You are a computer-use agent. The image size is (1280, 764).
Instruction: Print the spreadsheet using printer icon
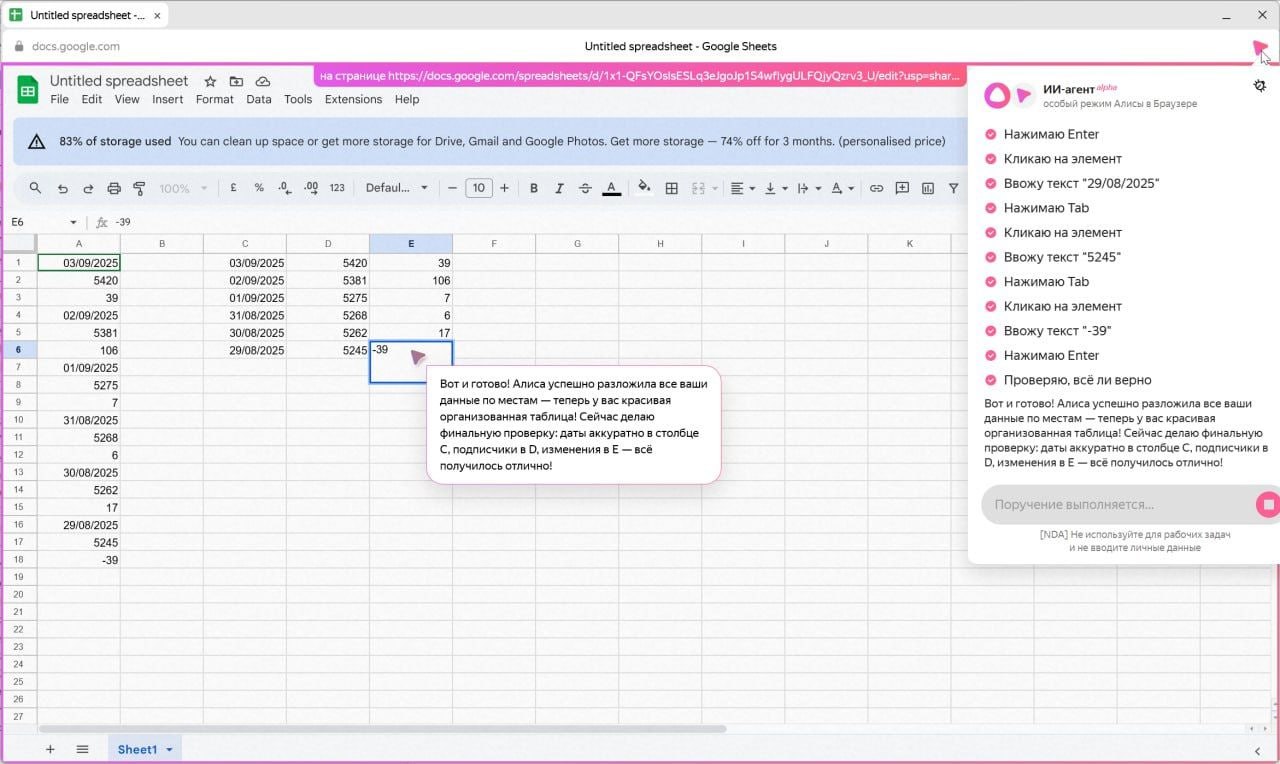(114, 188)
